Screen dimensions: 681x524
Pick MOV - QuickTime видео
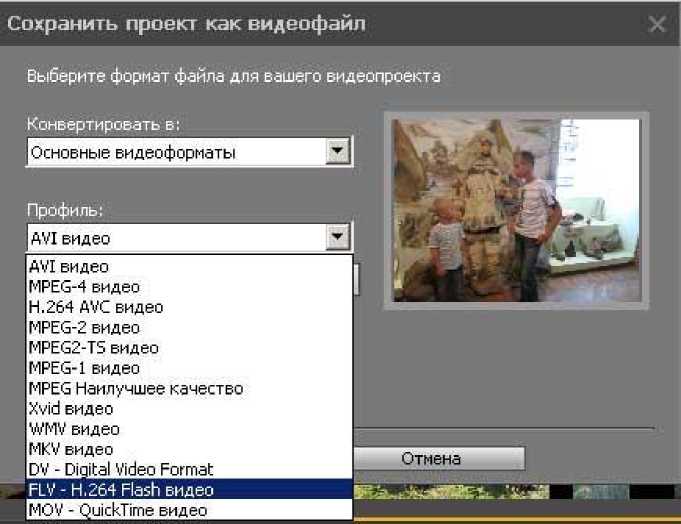point(189,510)
